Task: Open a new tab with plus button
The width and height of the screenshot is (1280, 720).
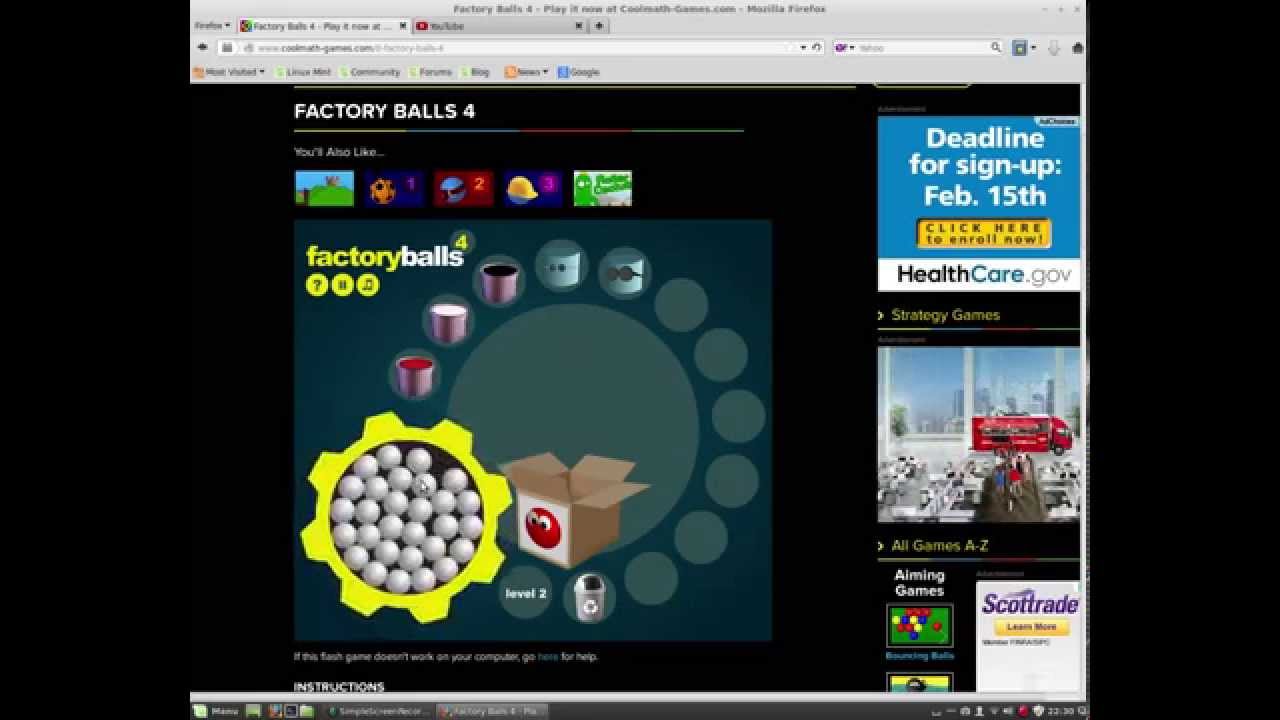Action: coord(599,26)
